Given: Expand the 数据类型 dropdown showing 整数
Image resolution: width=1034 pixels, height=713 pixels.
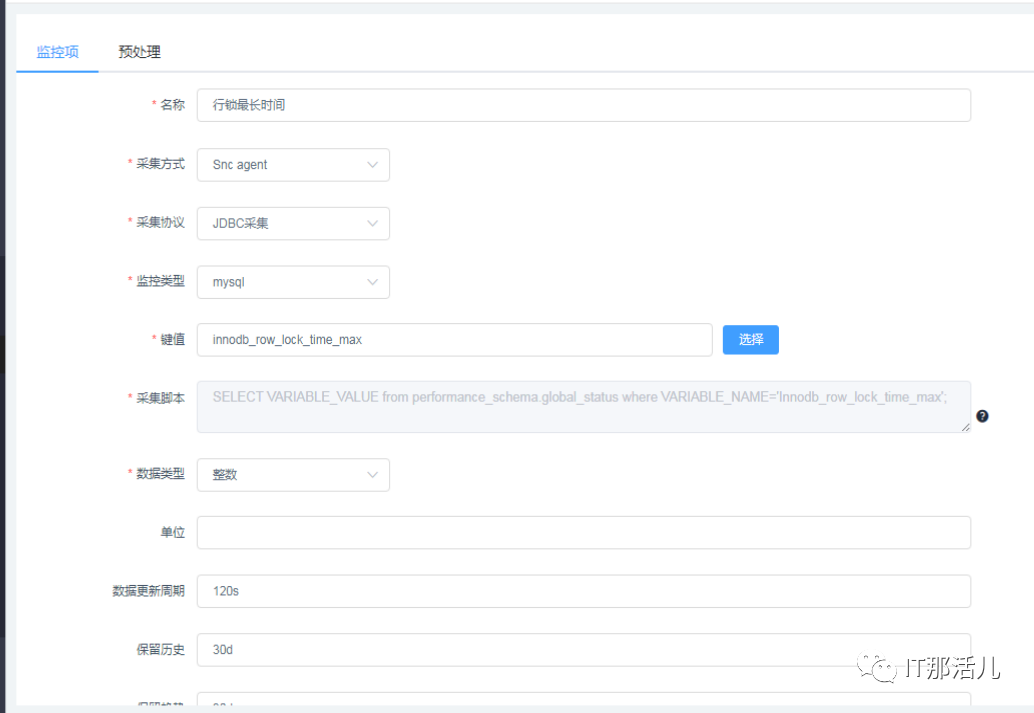Looking at the screenshot, I should (x=293, y=475).
